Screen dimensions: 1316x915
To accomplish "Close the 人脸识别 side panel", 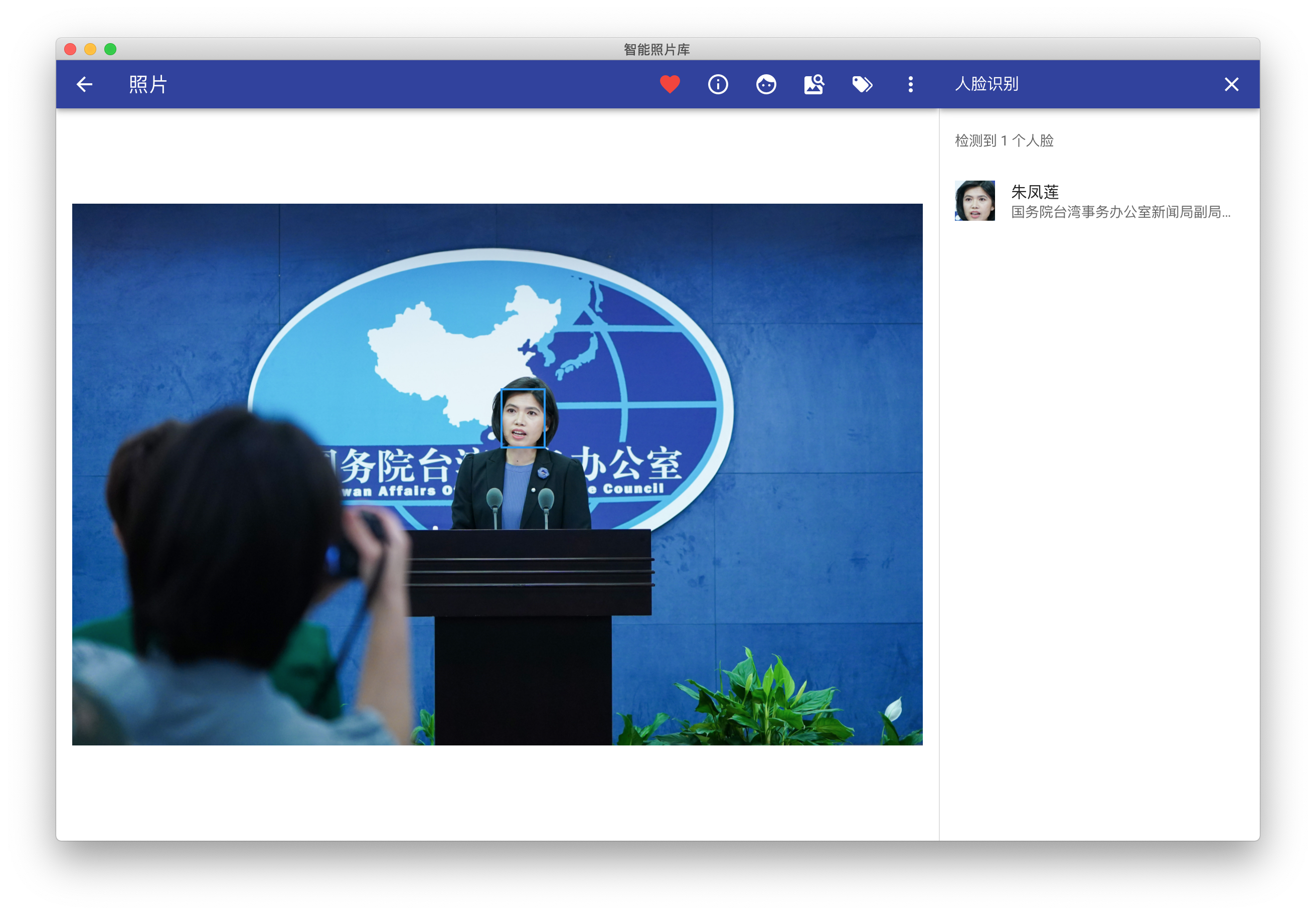I will tap(1231, 84).
